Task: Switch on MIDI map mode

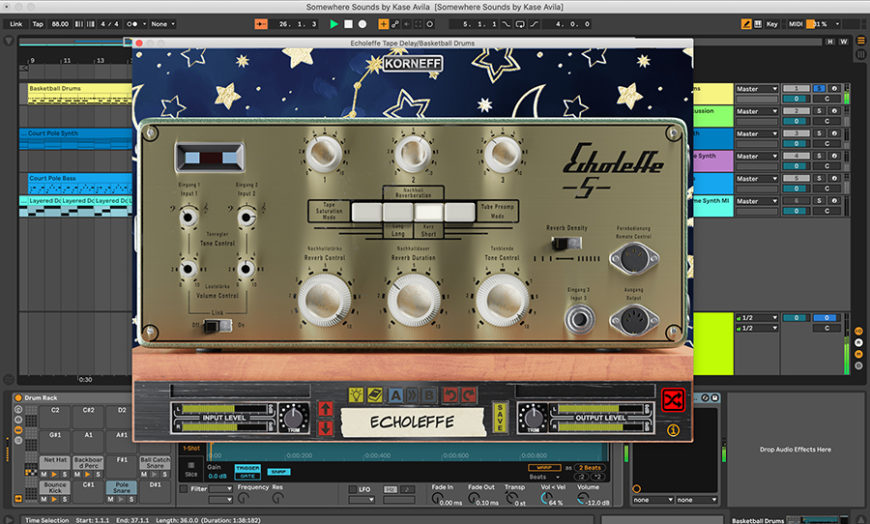Action: (x=796, y=24)
